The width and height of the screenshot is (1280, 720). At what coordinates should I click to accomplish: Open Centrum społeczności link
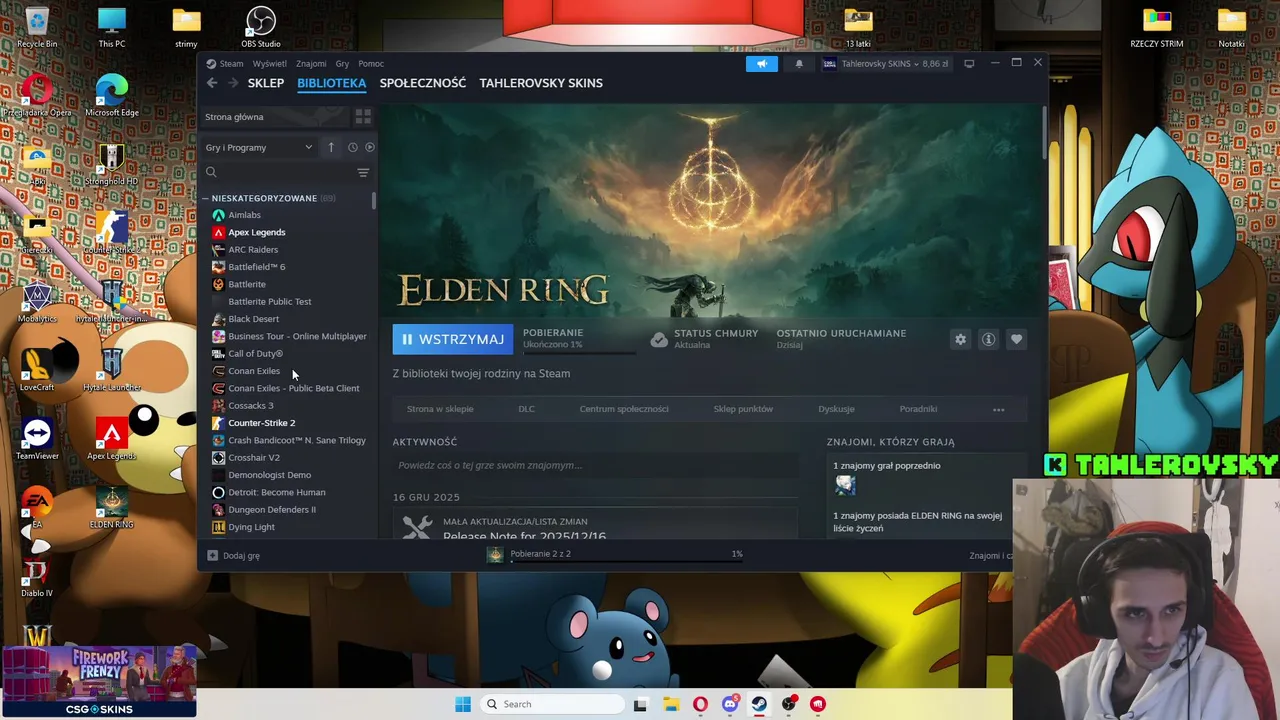(624, 409)
